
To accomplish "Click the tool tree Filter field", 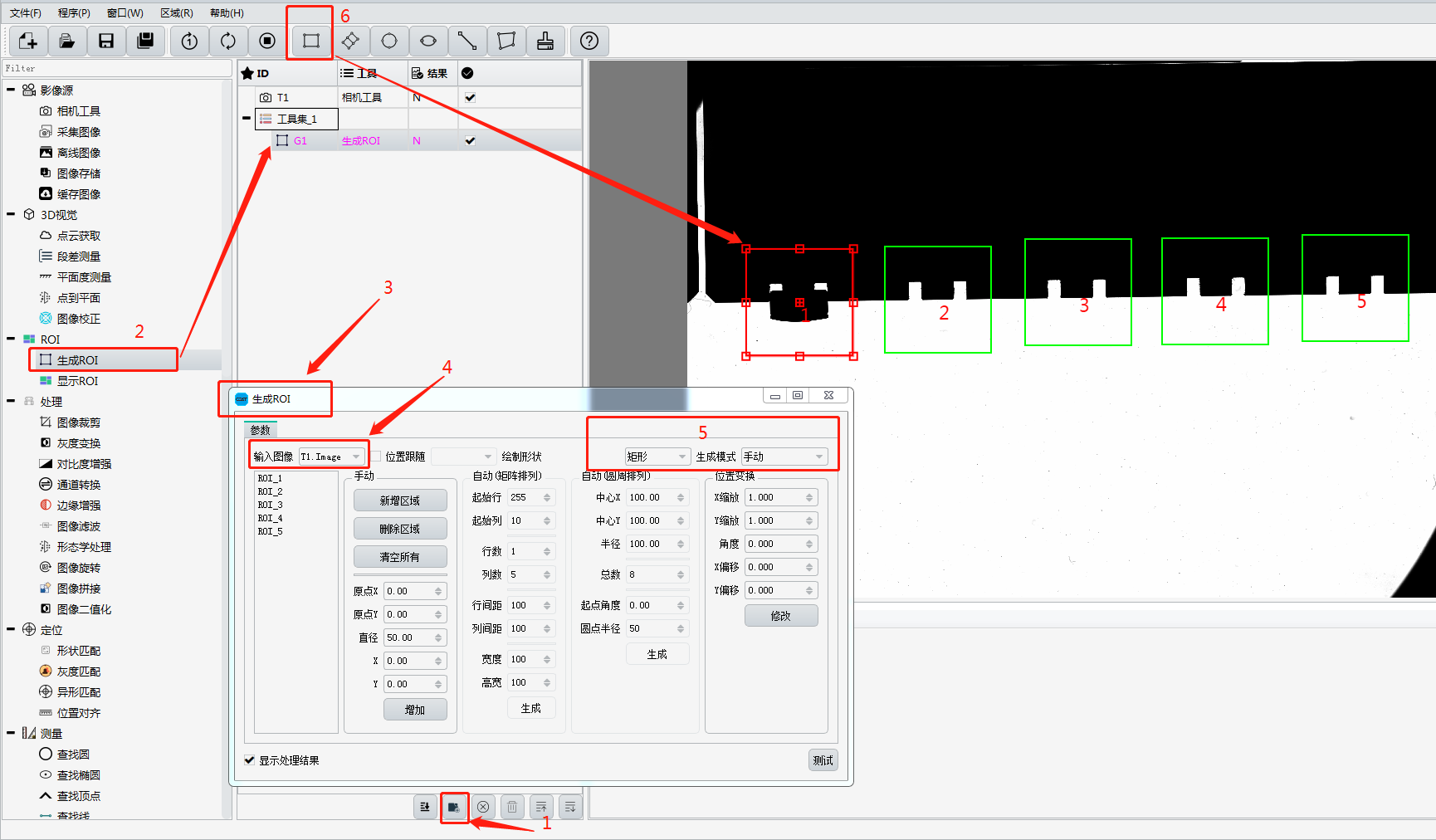I will coord(116,68).
